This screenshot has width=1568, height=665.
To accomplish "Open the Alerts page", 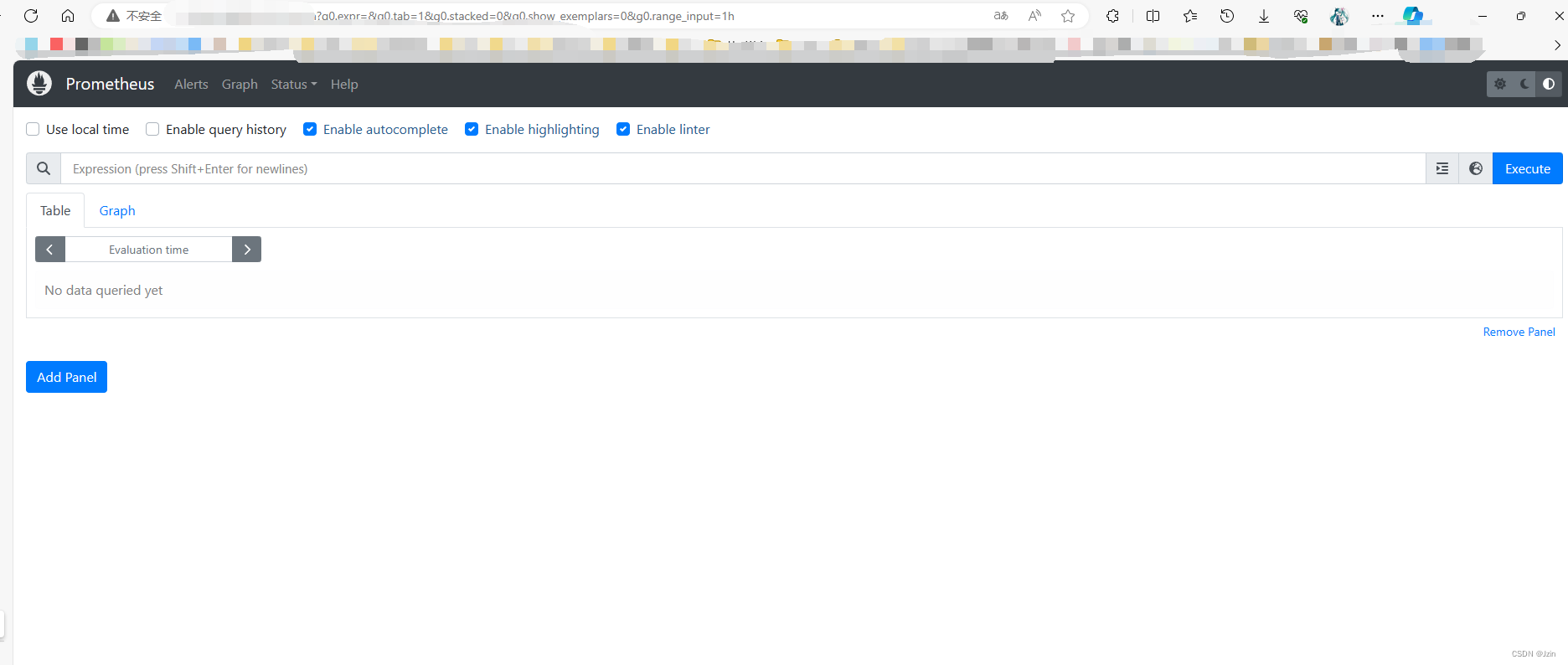I will (x=191, y=84).
